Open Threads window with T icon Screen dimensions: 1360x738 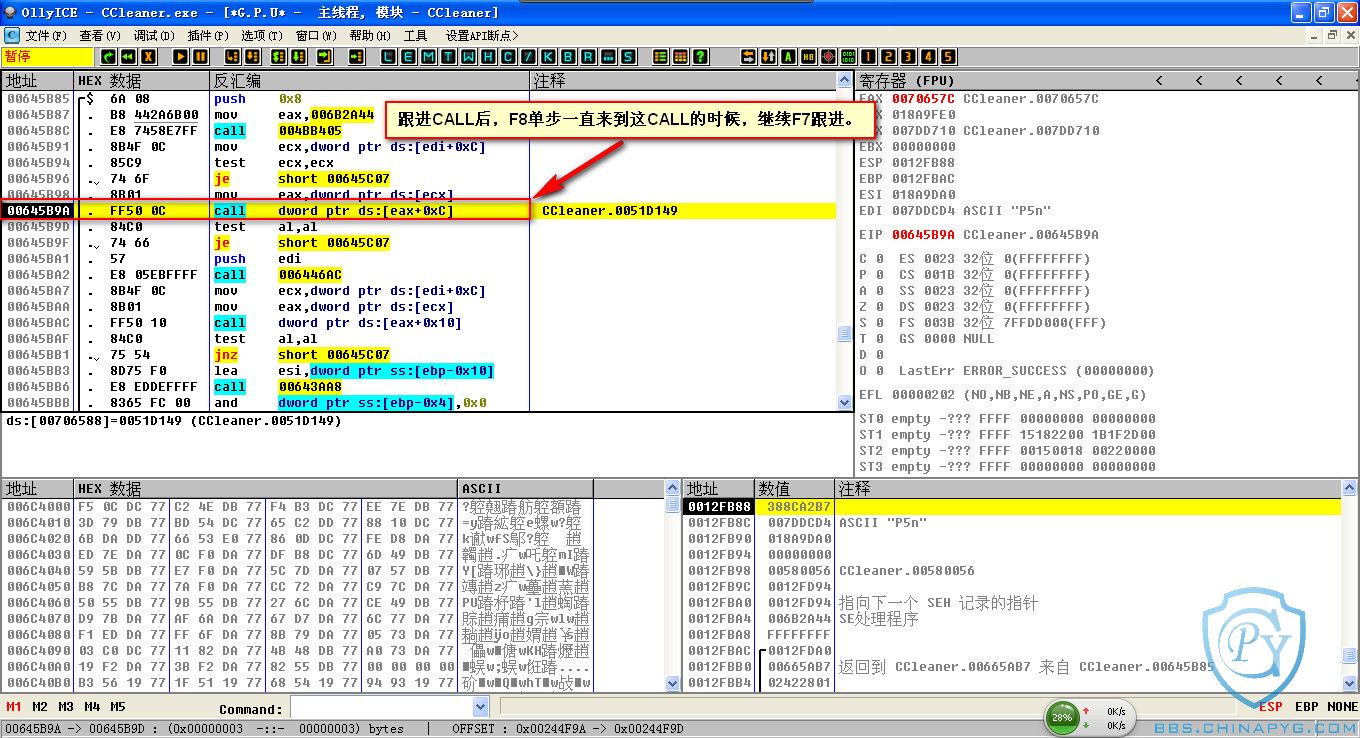click(x=449, y=57)
